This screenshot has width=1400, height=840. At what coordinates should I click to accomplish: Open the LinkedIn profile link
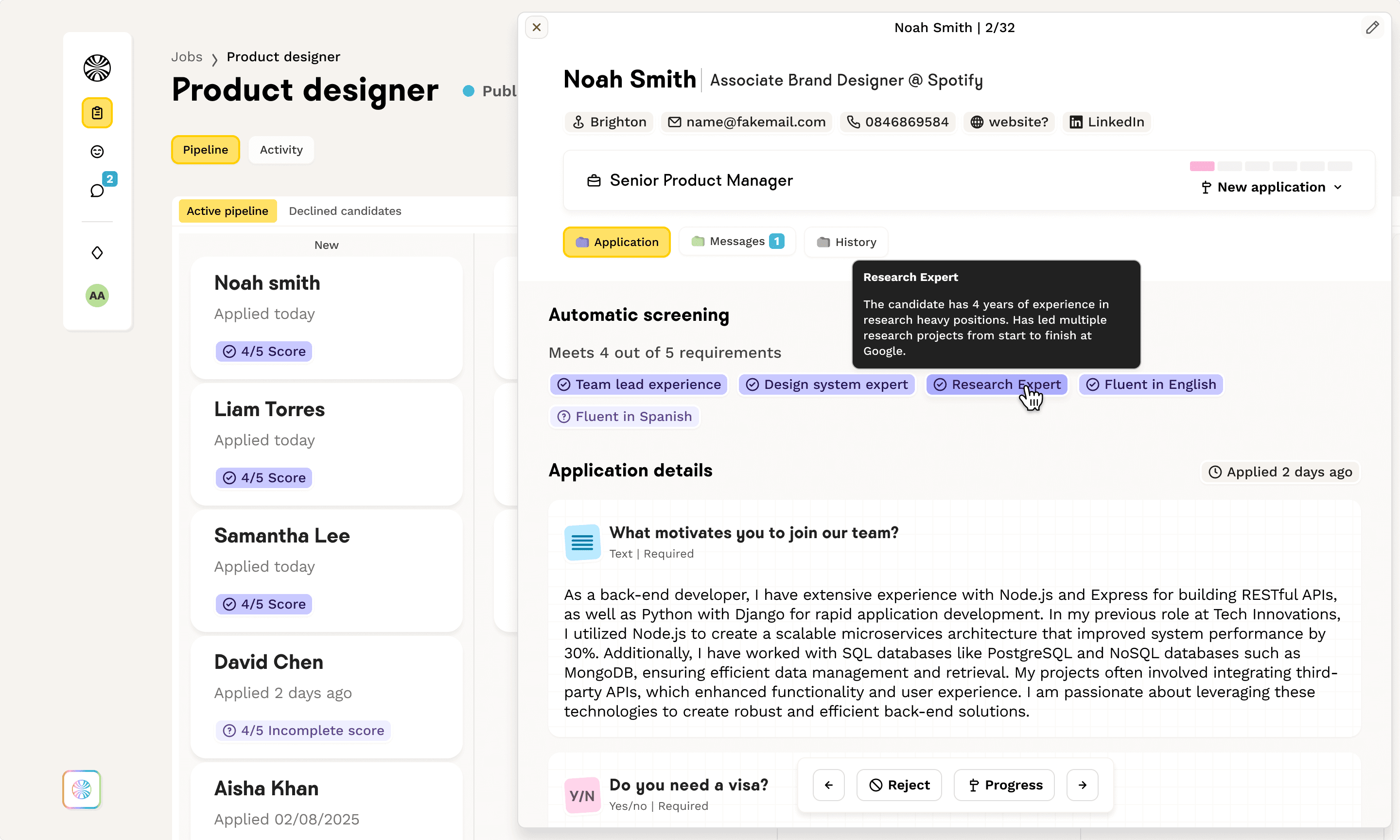[x=1107, y=122]
